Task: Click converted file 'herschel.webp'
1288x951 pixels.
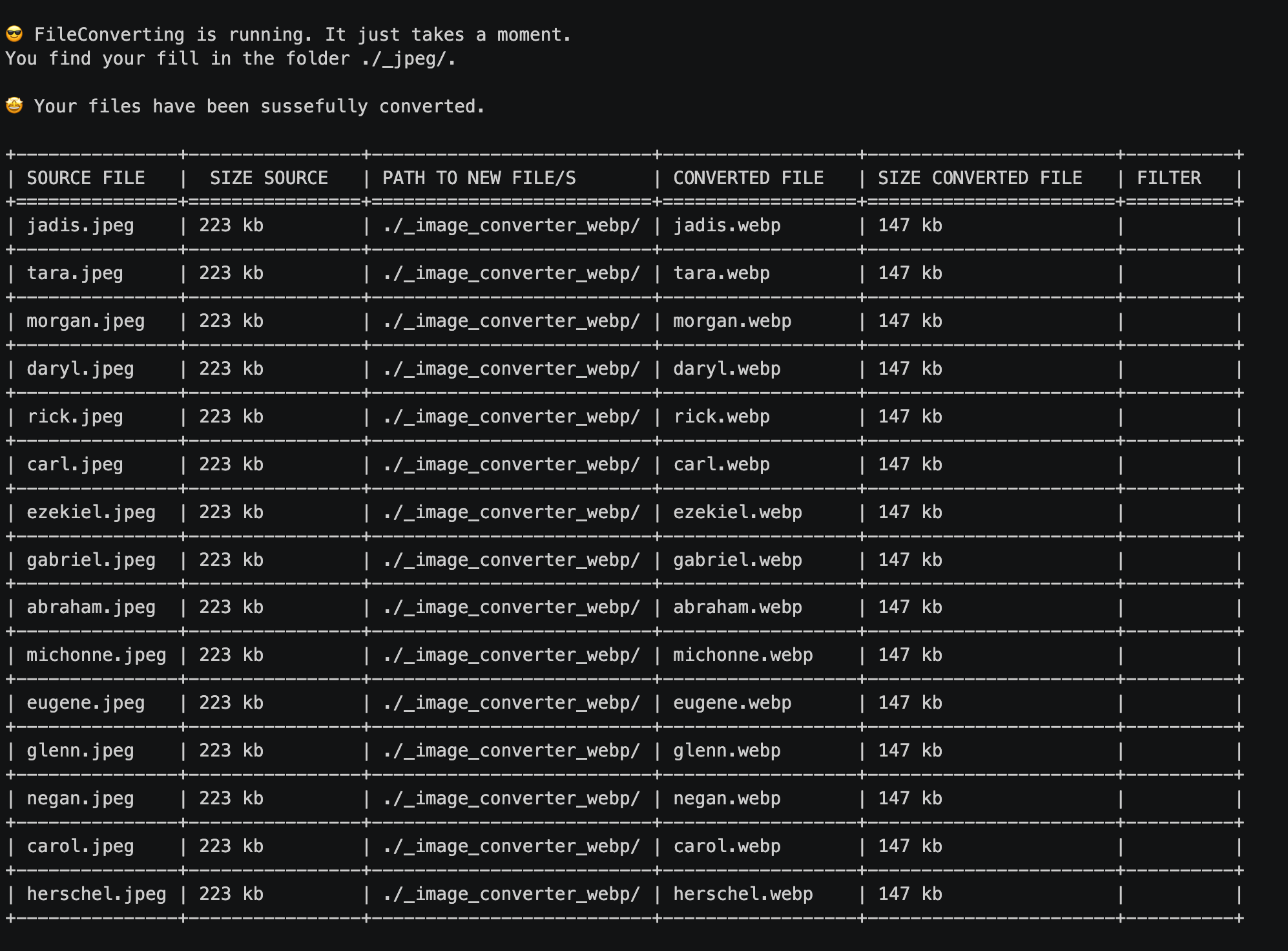Action: [x=743, y=894]
